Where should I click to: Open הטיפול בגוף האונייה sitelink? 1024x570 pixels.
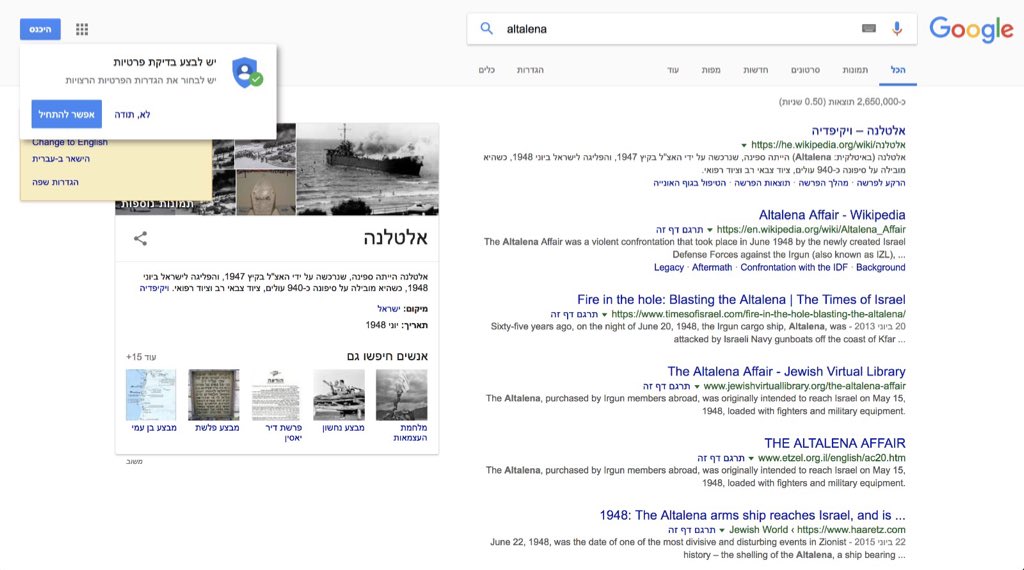coord(690,183)
